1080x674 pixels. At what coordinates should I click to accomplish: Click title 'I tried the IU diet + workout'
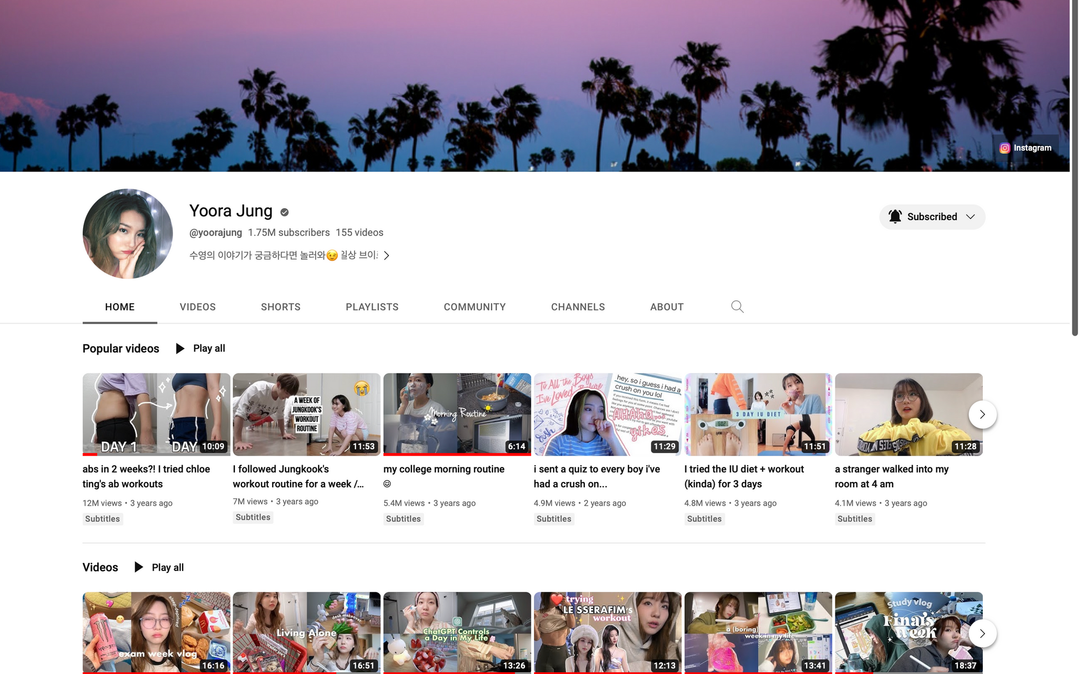(744, 476)
